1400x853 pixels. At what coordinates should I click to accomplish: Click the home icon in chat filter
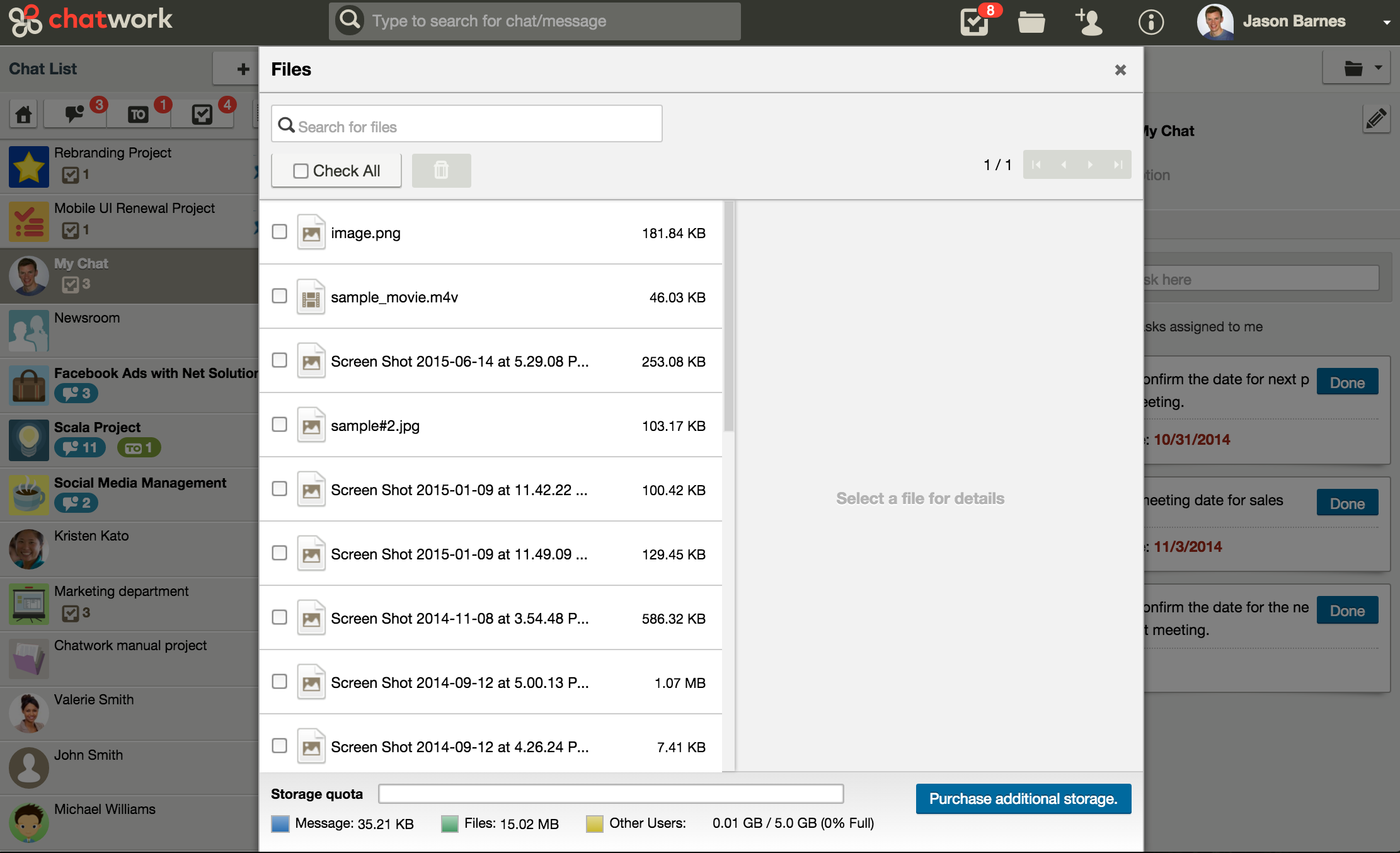pyautogui.click(x=24, y=114)
